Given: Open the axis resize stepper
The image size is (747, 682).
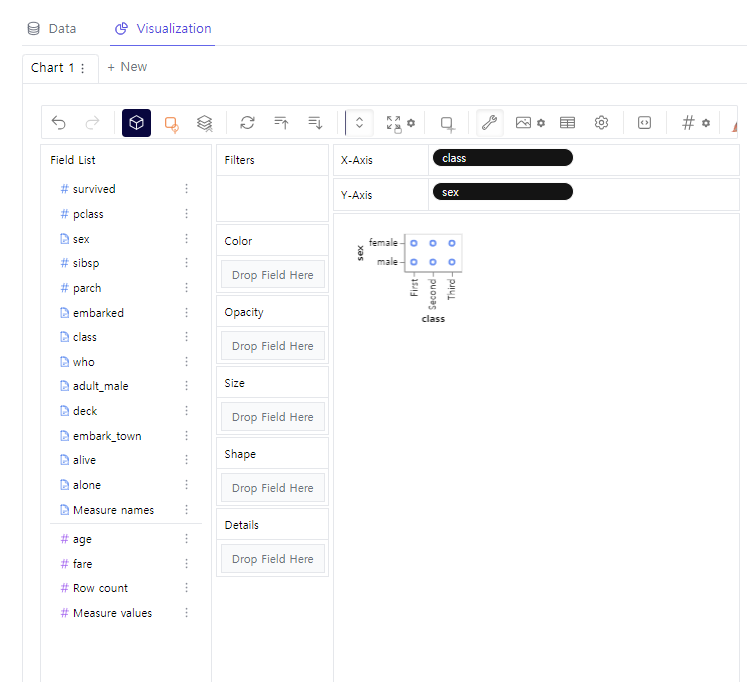Looking at the screenshot, I should pos(359,123).
